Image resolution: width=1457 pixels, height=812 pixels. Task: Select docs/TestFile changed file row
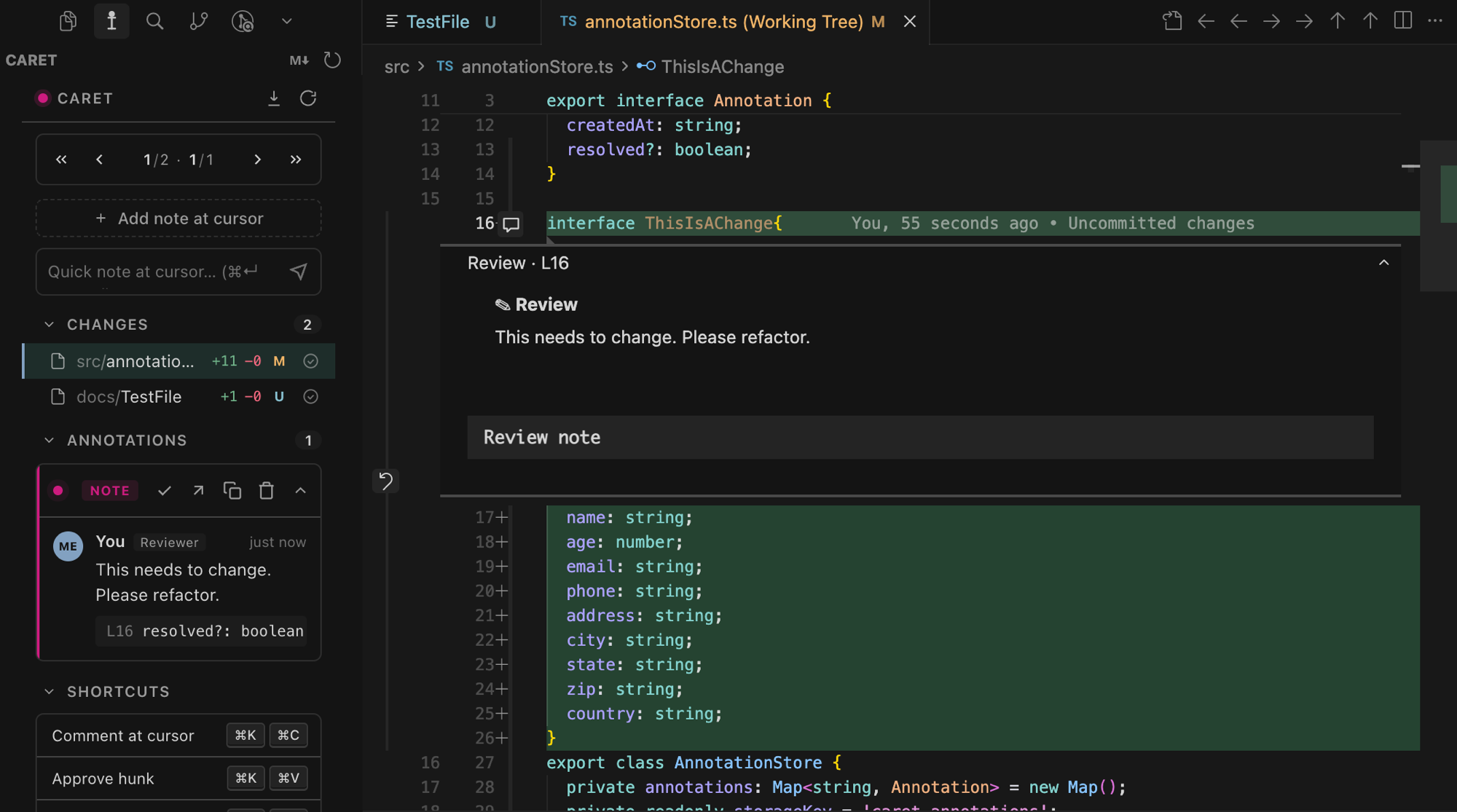(178, 397)
